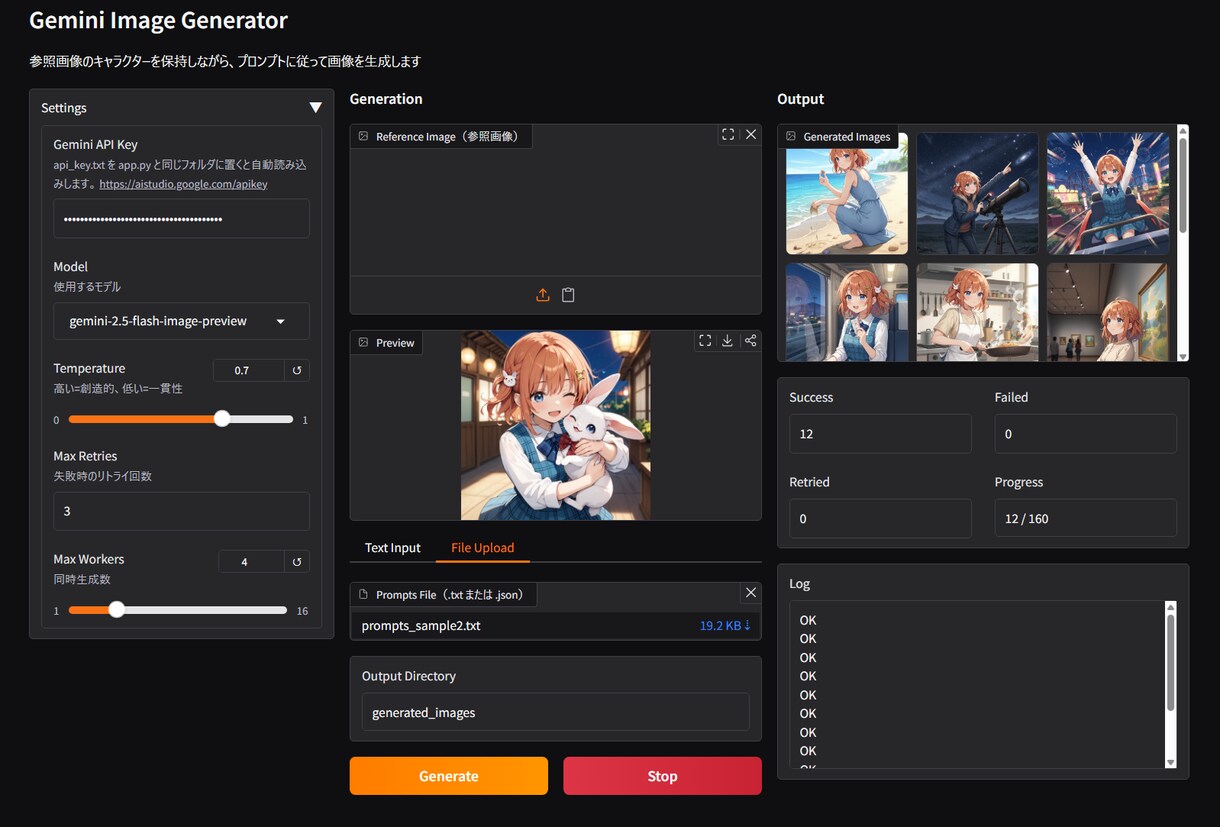The height and width of the screenshot is (827, 1220).
Task: Open Reference Image in fullscreen
Action: 728,134
